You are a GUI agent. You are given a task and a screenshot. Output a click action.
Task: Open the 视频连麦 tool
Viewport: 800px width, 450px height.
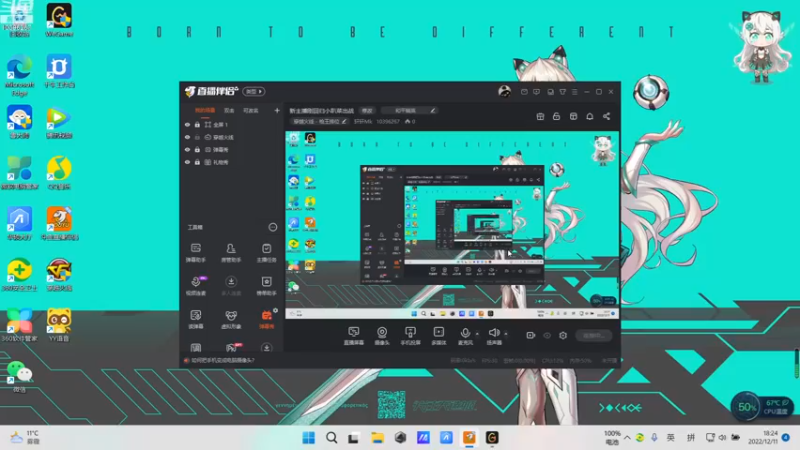tap(195, 286)
